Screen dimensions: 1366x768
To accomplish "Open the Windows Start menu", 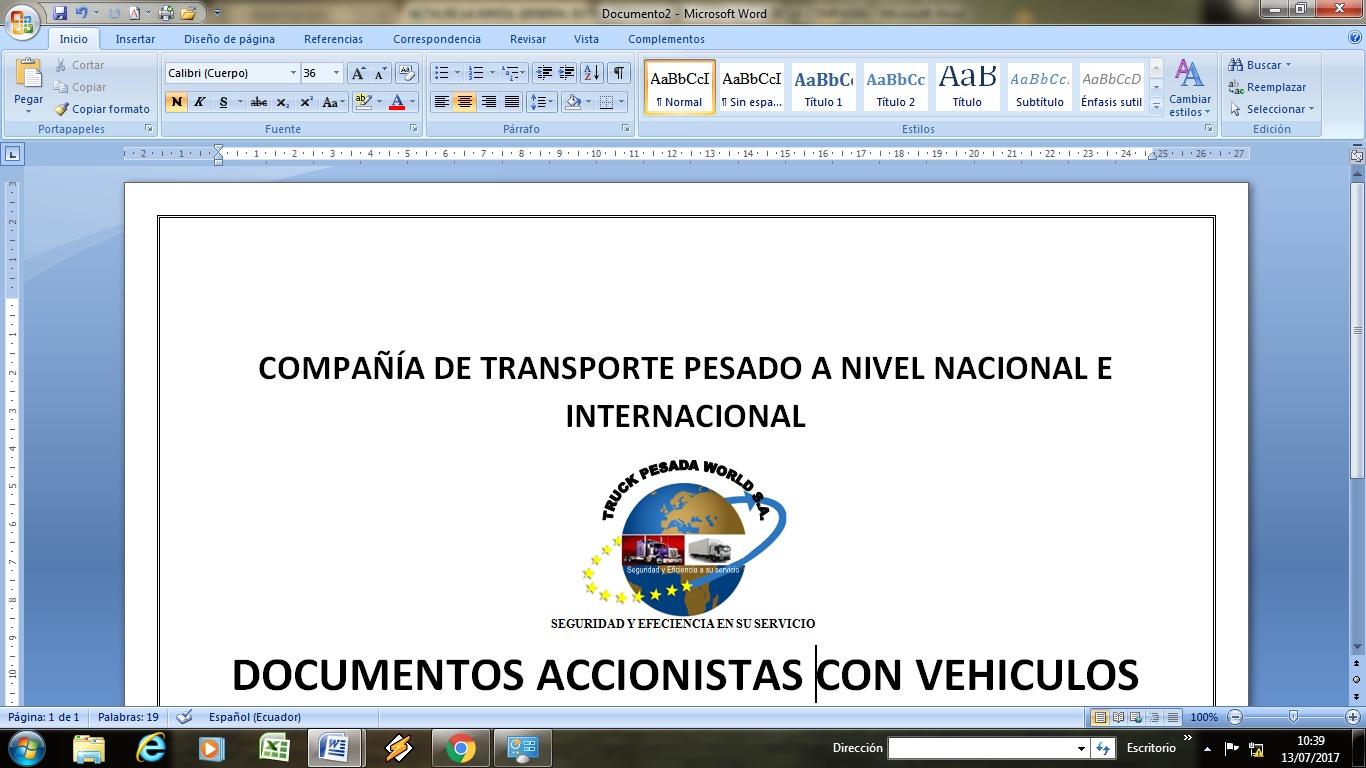I will 25,748.
